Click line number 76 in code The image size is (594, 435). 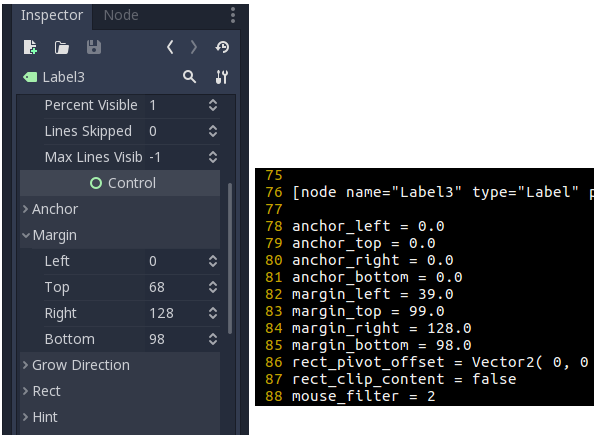click(x=274, y=192)
